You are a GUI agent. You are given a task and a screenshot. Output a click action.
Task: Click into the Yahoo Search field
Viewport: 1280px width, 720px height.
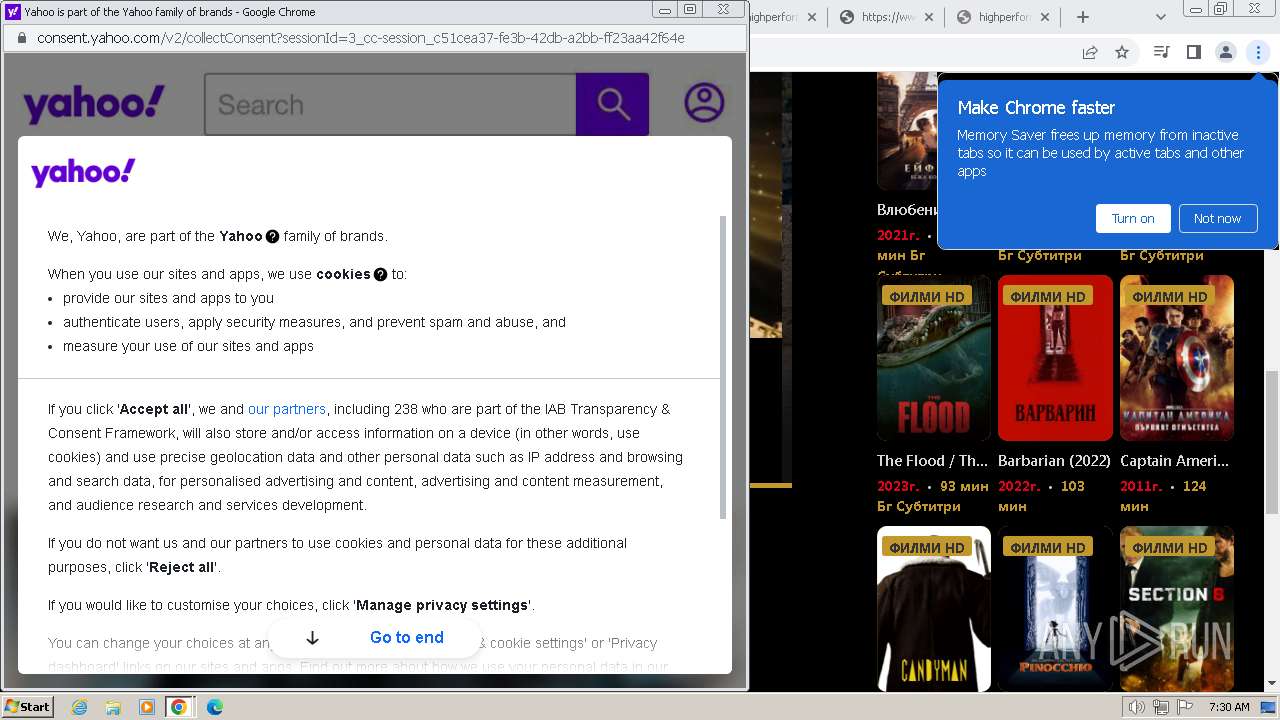click(390, 104)
